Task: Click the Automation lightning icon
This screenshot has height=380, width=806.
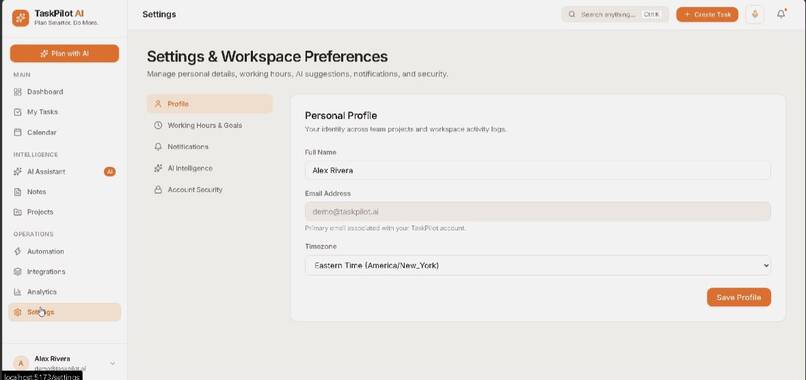Action: click(17, 251)
